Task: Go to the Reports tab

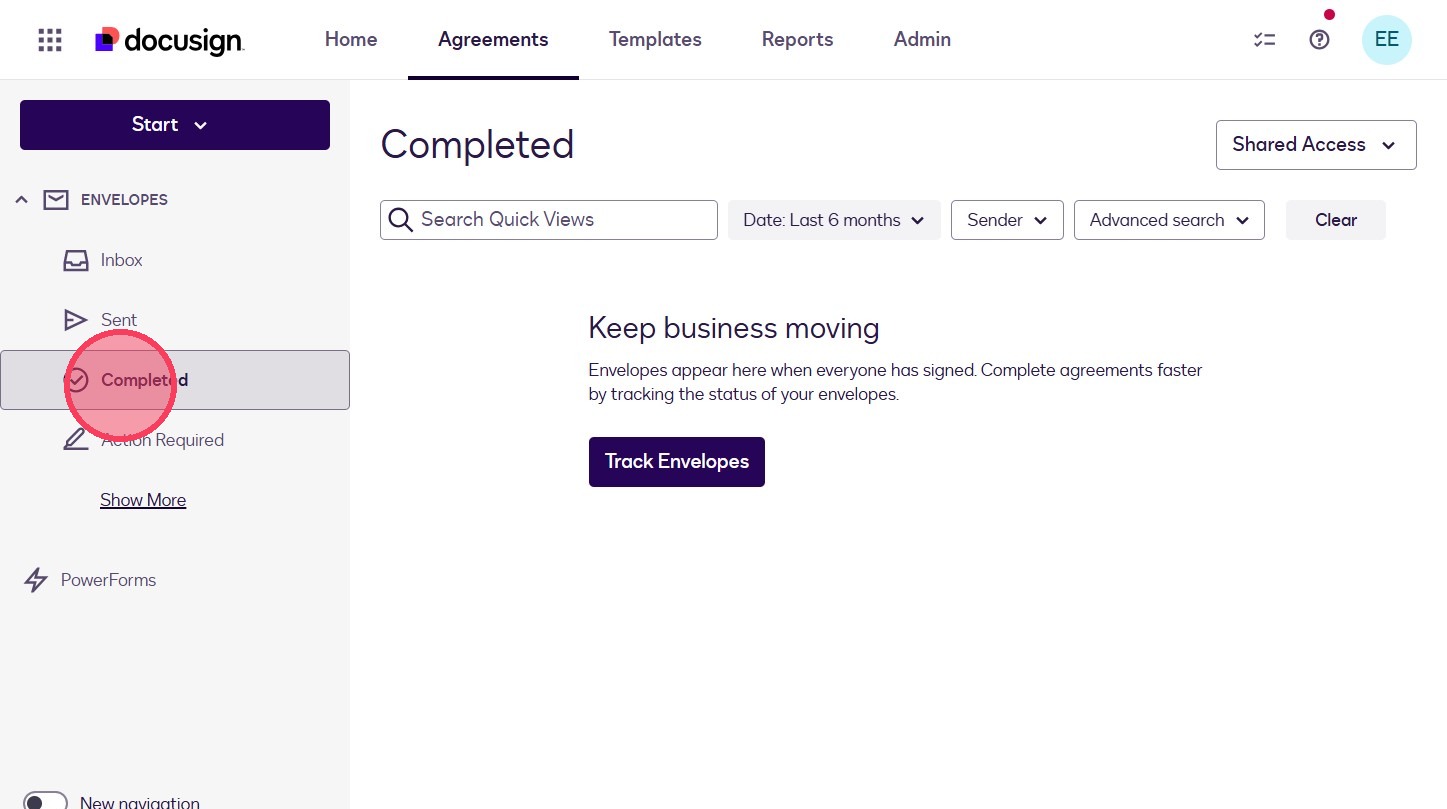Action: coord(797,40)
